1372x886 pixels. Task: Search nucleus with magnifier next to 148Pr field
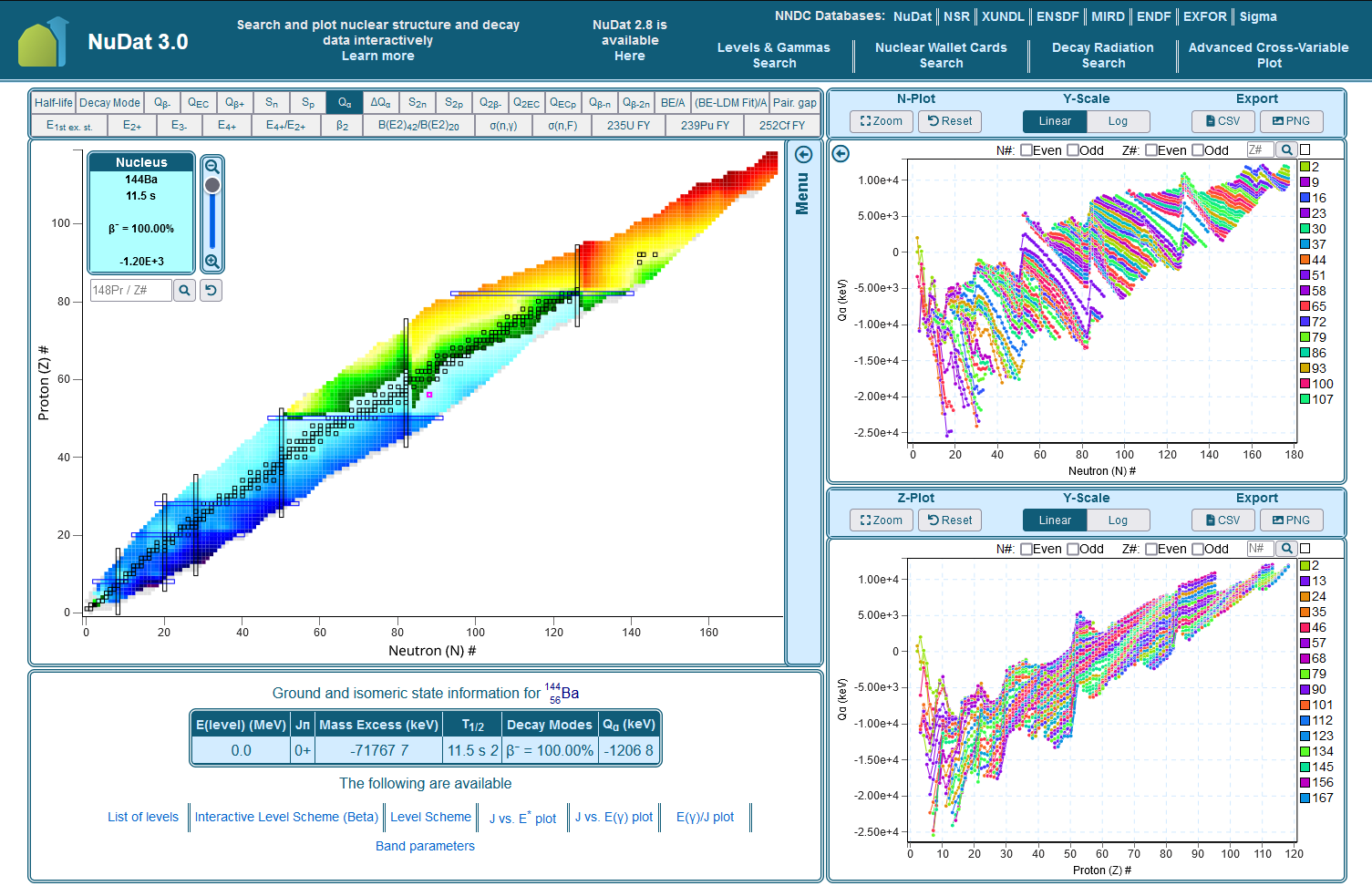pyautogui.click(x=184, y=290)
